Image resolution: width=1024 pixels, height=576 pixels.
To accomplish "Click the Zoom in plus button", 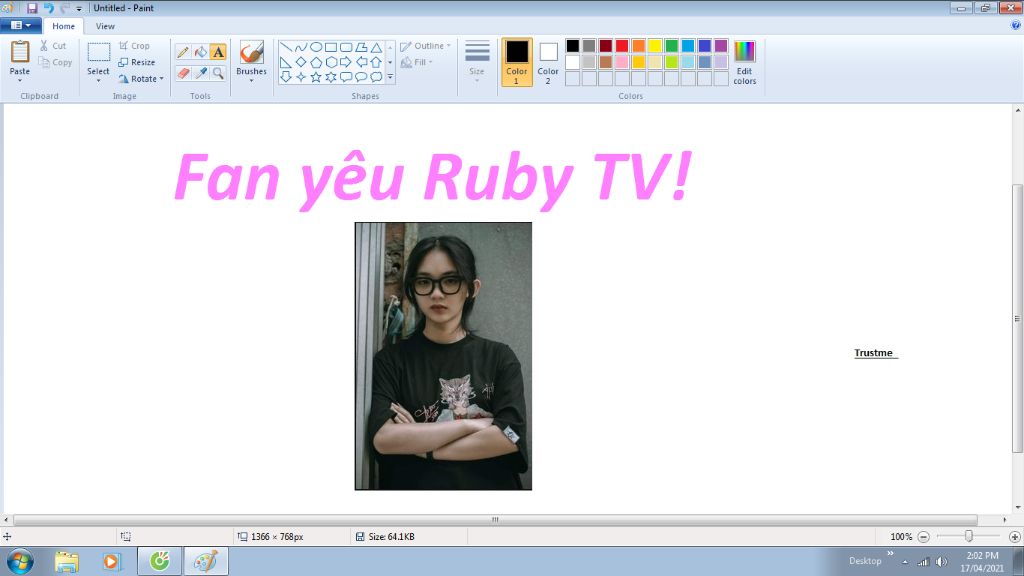I will [1014, 537].
